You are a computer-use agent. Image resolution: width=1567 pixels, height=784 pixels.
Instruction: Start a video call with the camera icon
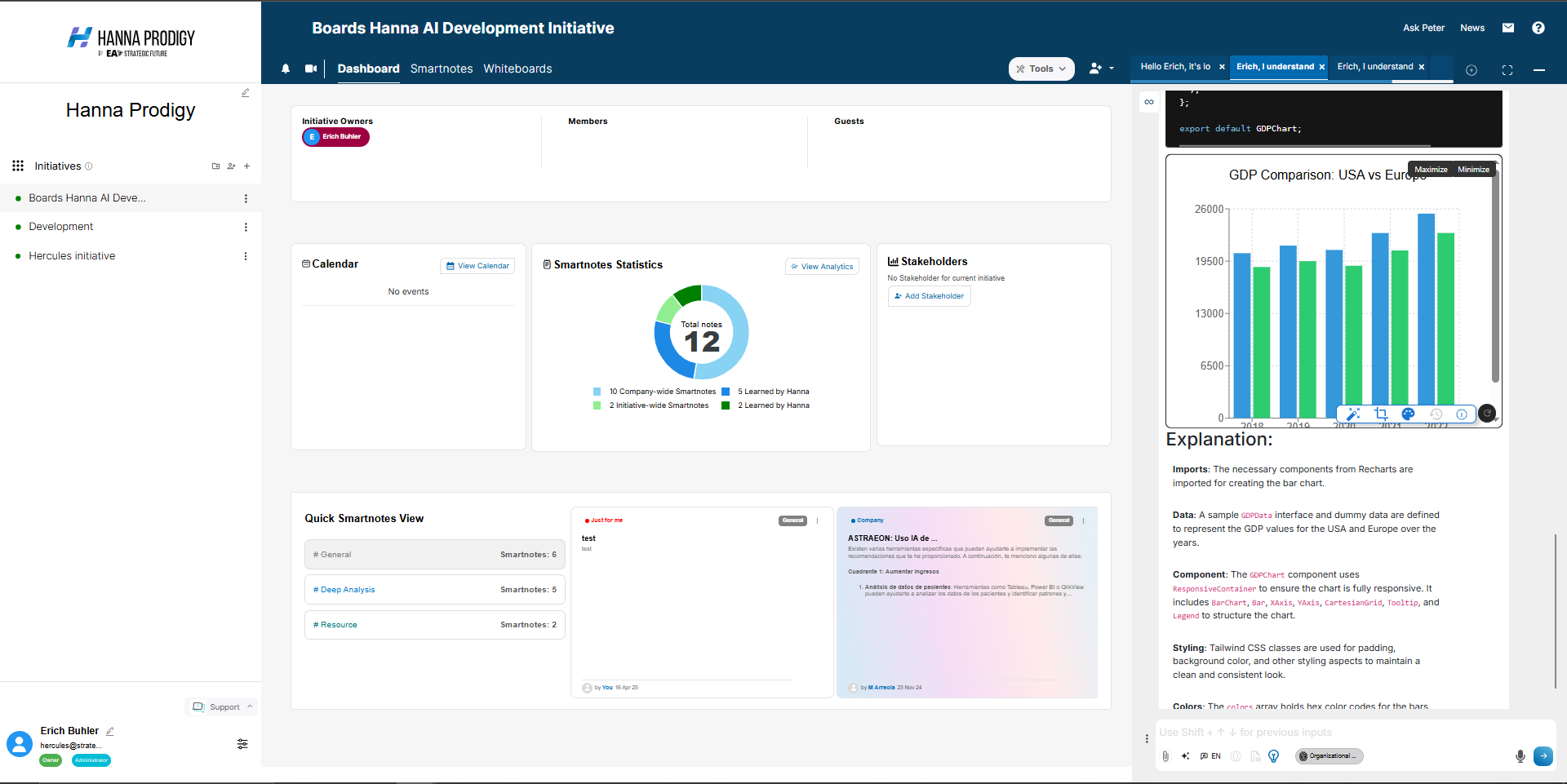(x=311, y=69)
